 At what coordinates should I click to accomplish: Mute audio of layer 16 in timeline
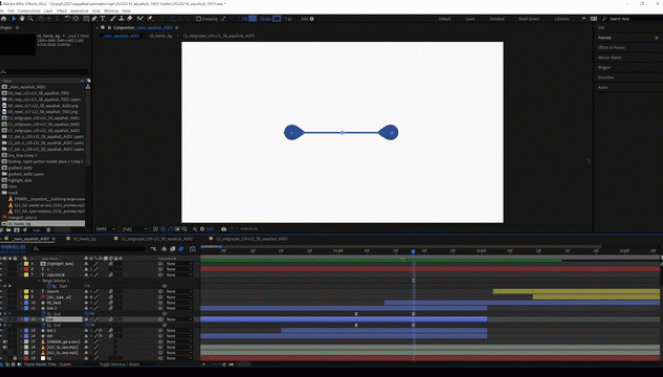point(5,347)
